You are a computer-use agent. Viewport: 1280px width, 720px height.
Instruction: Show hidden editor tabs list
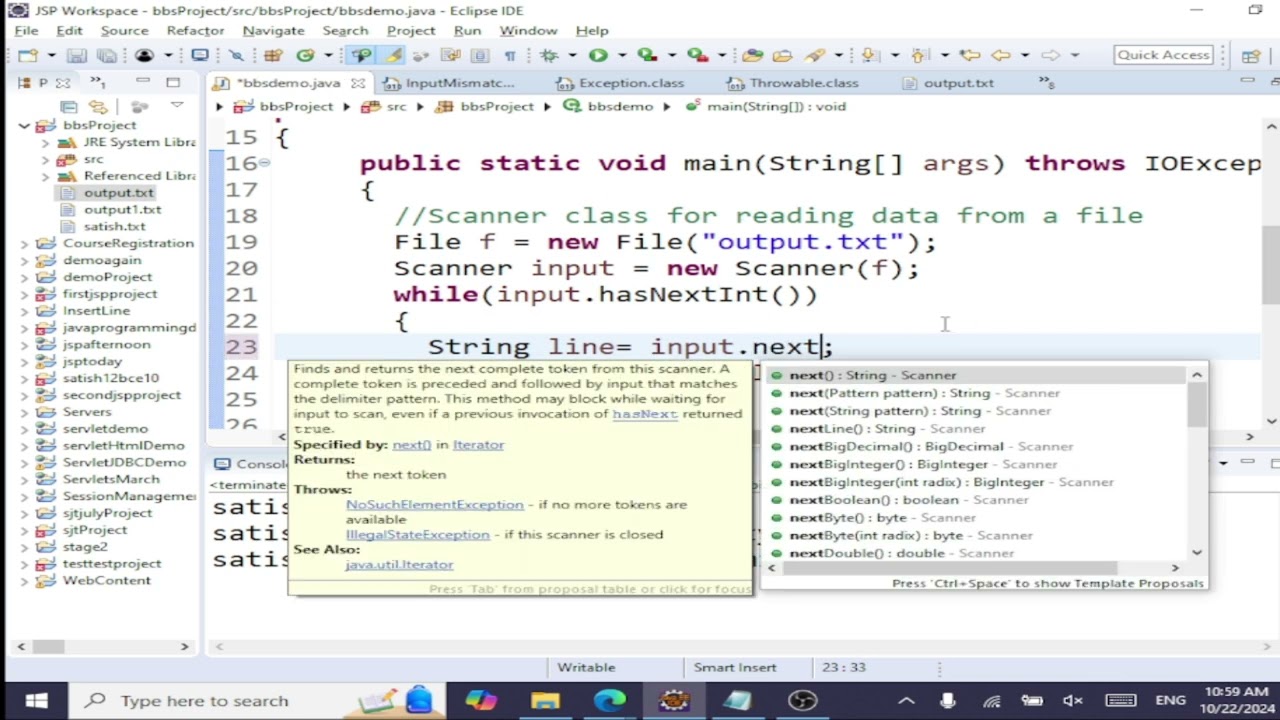tap(1046, 82)
